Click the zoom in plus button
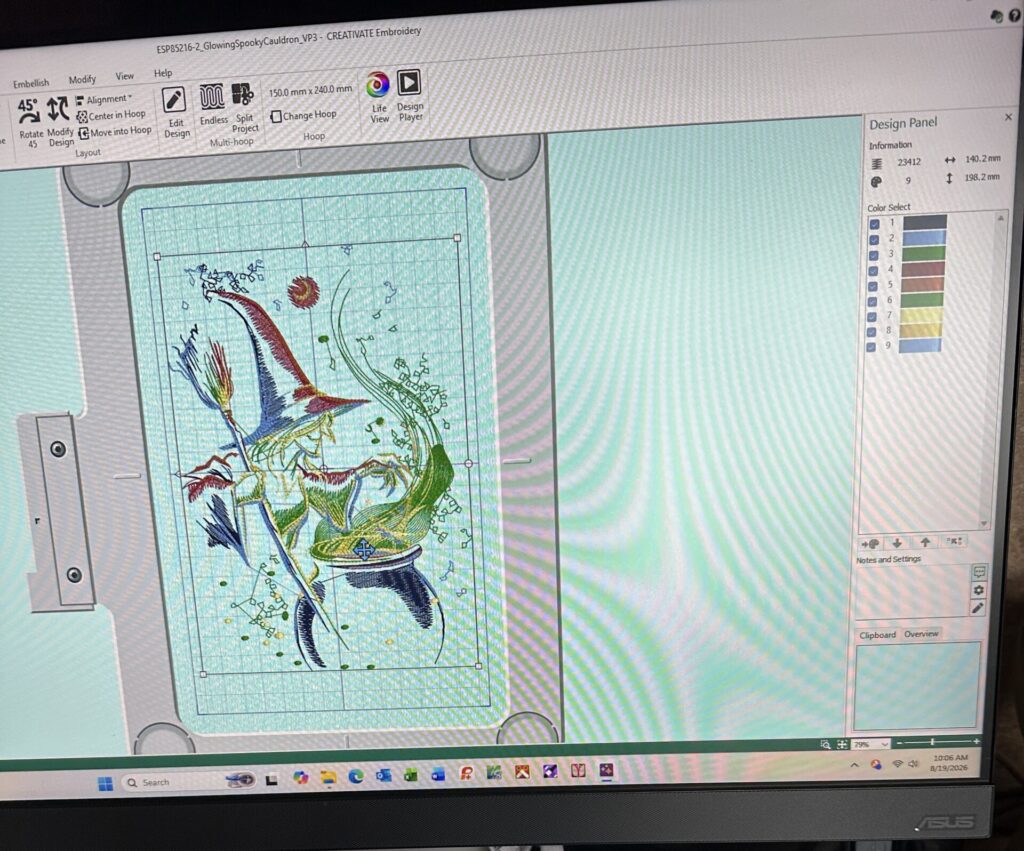This screenshot has height=851, width=1024. pyautogui.click(x=976, y=741)
